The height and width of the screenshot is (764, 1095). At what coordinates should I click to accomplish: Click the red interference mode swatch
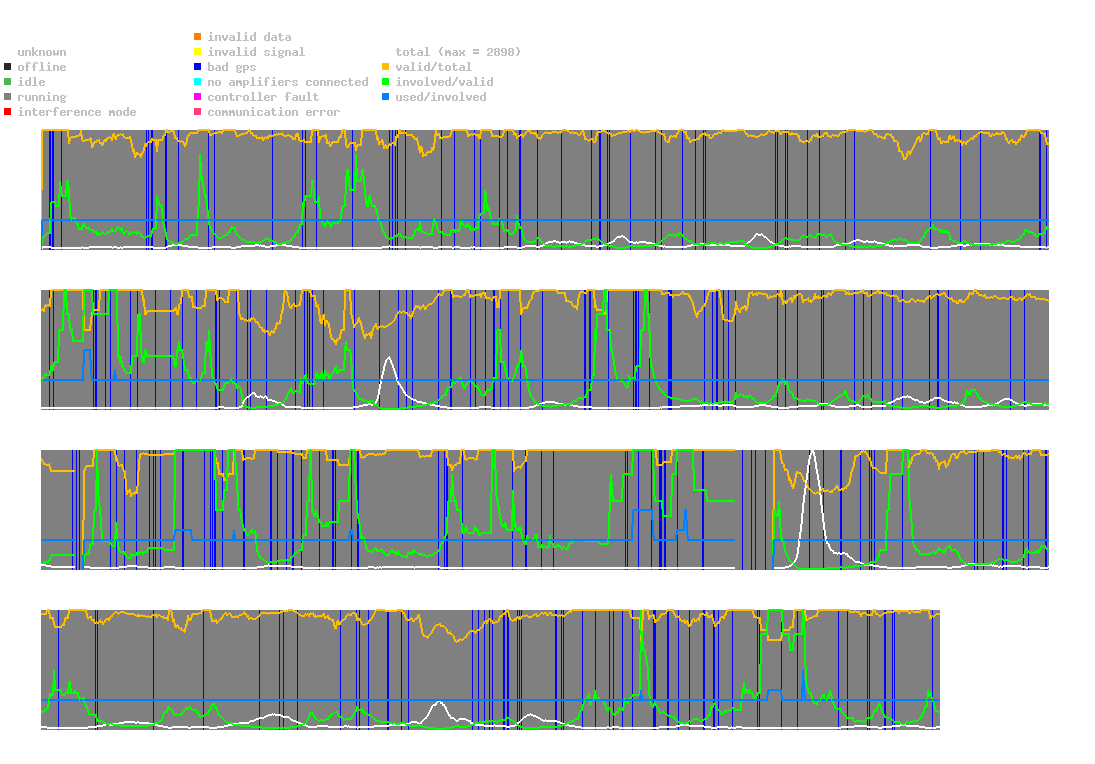pos(8,112)
